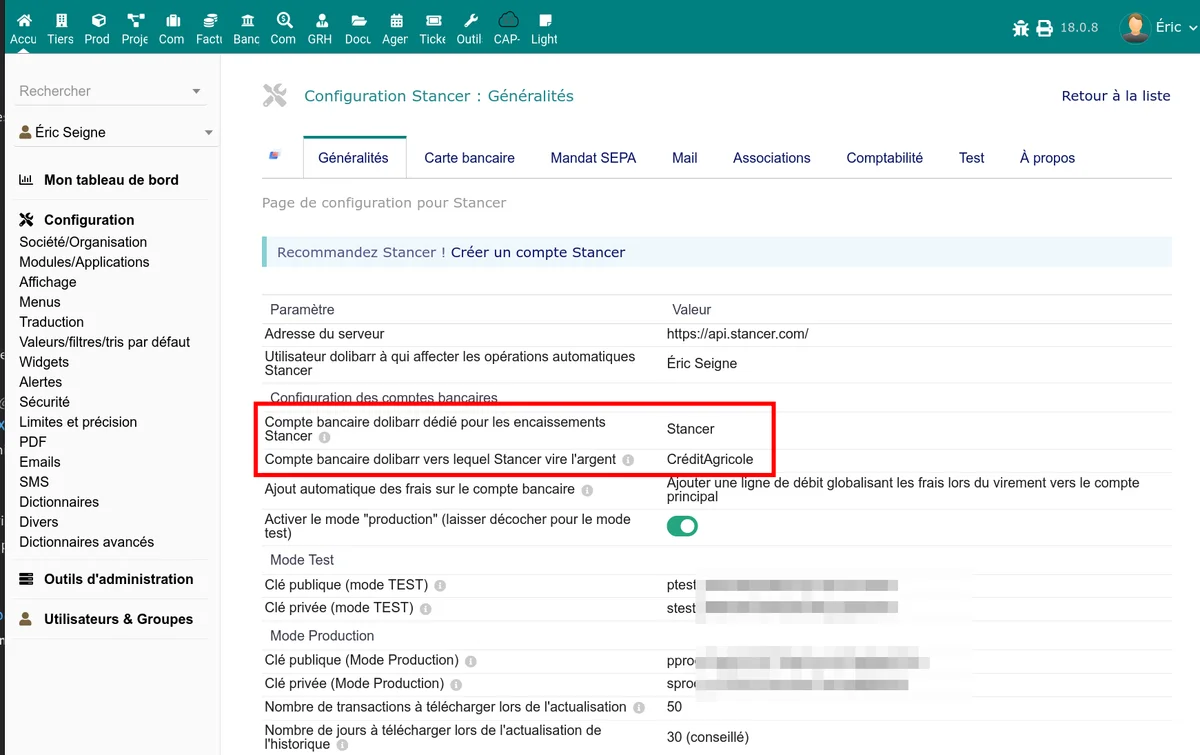Viewport: 1200px width, 755px height.
Task: Open Dictionnaires avancés in sidebar
Action: pyautogui.click(x=87, y=542)
